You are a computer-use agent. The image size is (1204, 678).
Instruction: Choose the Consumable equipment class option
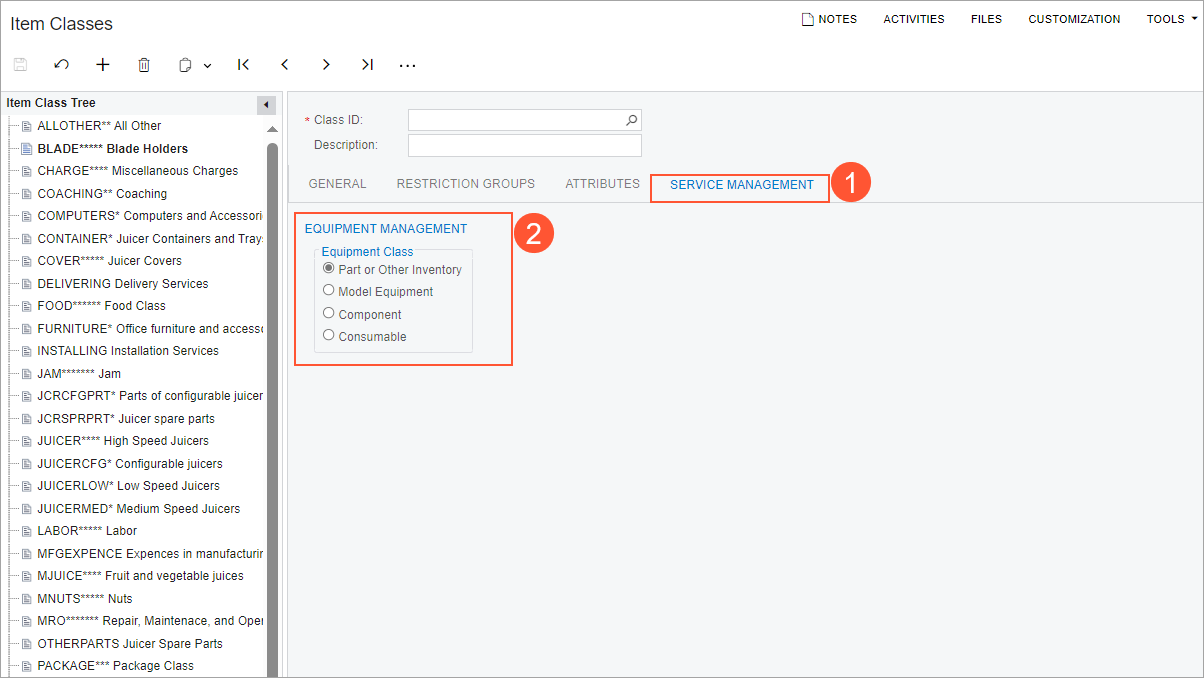point(329,336)
